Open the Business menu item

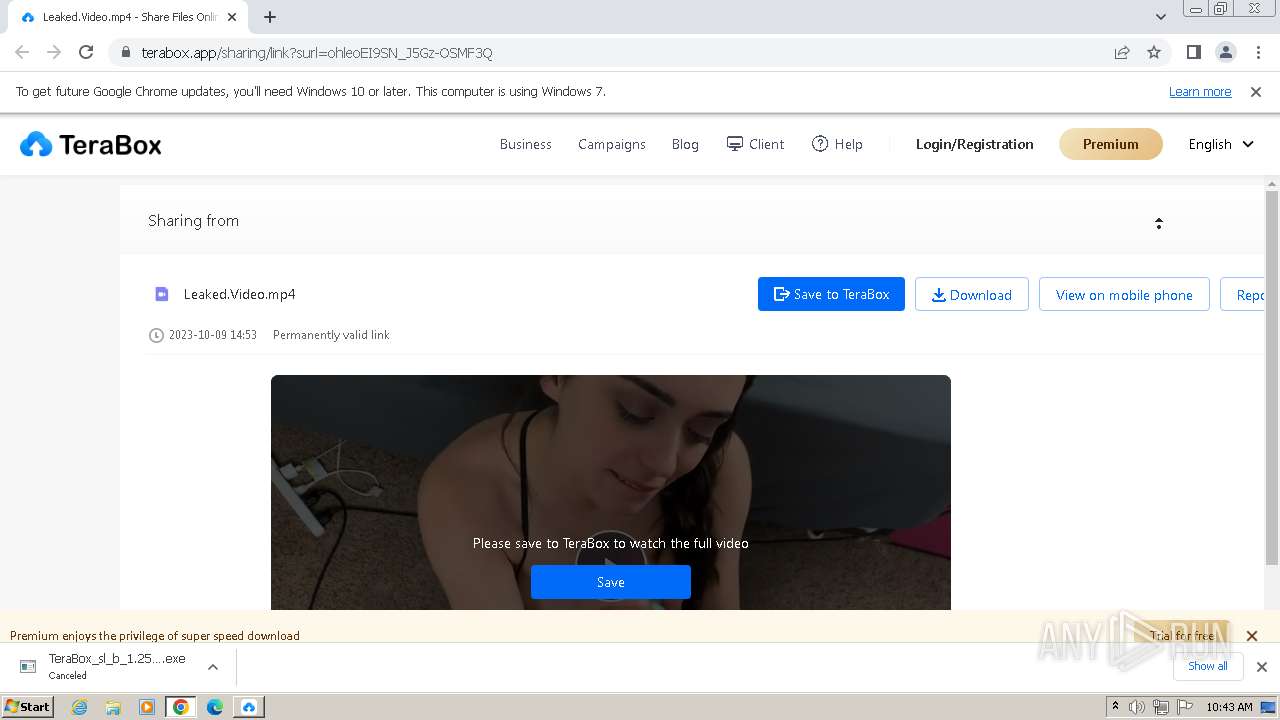pos(526,144)
